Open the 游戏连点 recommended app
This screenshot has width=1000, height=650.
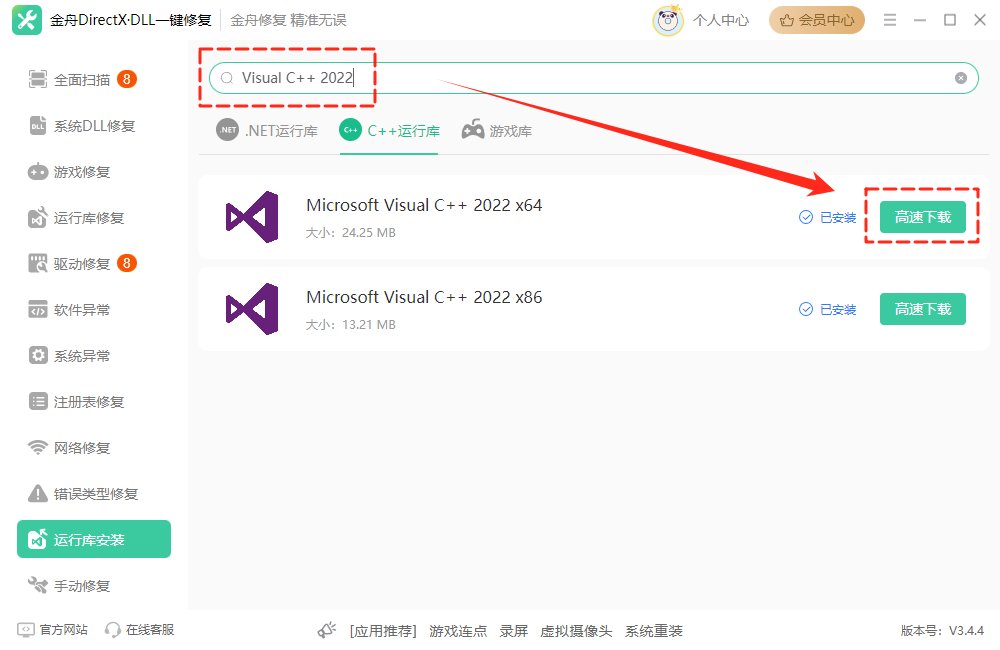coord(458,631)
